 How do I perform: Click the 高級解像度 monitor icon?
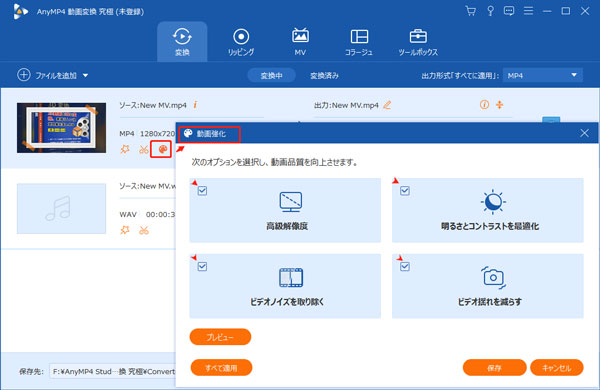[291, 202]
